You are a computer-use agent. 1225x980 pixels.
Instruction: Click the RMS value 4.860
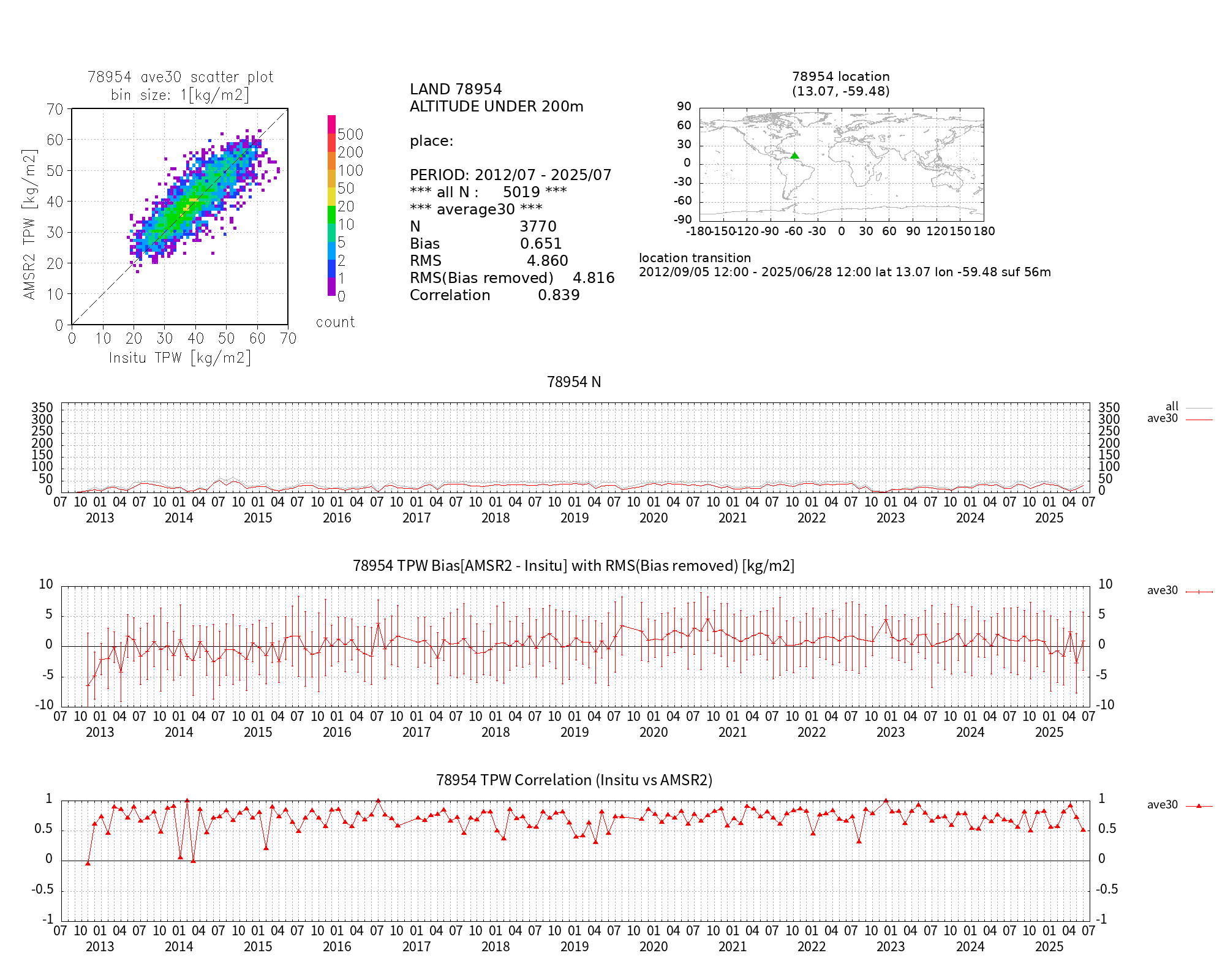click(547, 261)
